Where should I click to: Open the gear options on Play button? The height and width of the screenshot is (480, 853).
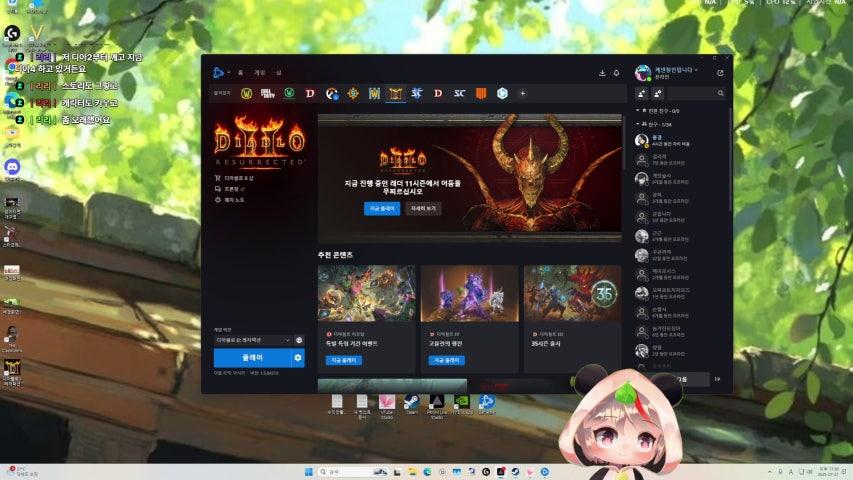[298, 358]
